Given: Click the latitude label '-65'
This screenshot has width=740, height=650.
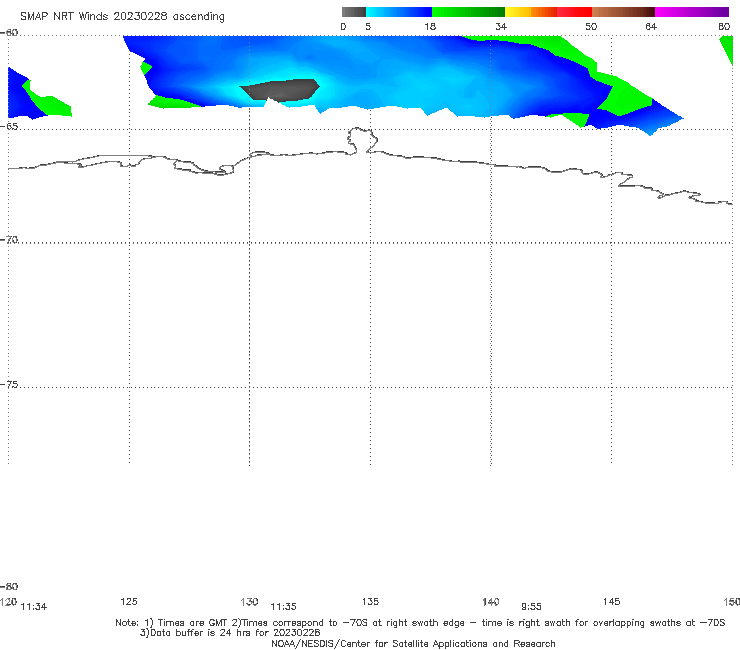Looking at the screenshot, I should point(9,127).
